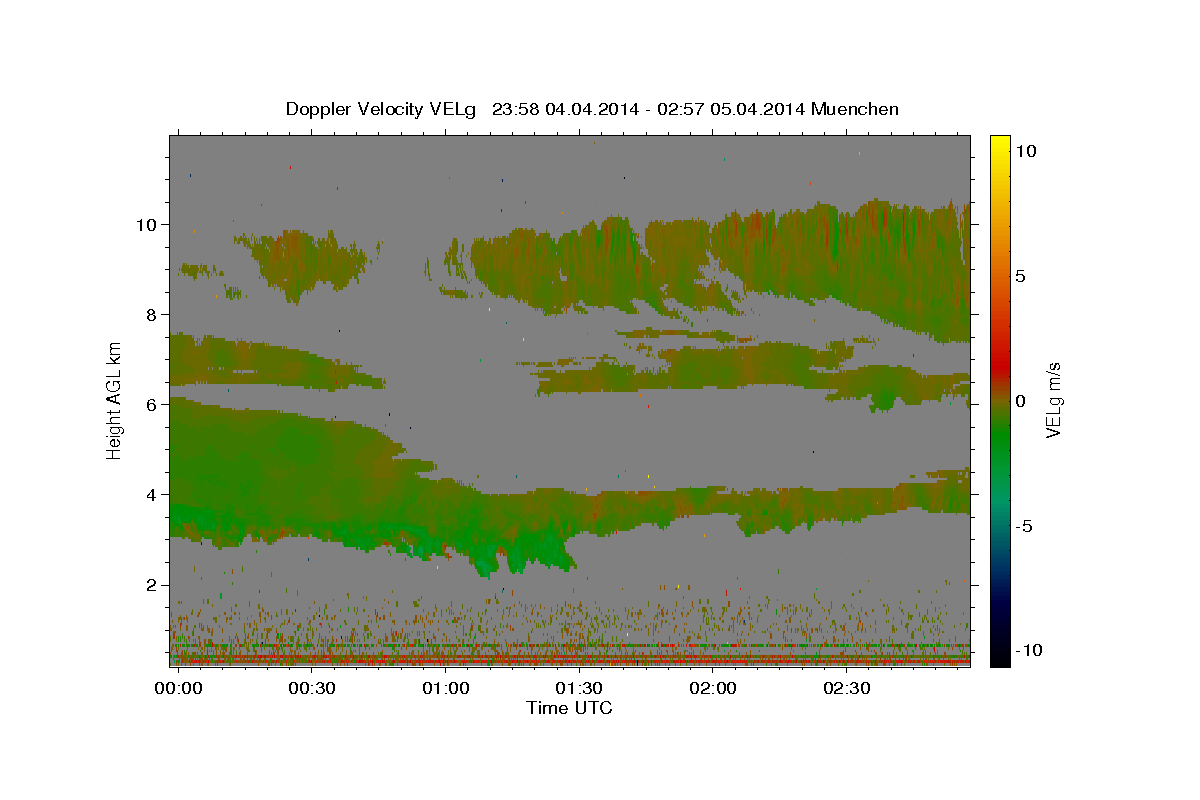The height and width of the screenshot is (800, 1200).
Task: Click the '01:00' time tick label
Action: tap(445, 690)
